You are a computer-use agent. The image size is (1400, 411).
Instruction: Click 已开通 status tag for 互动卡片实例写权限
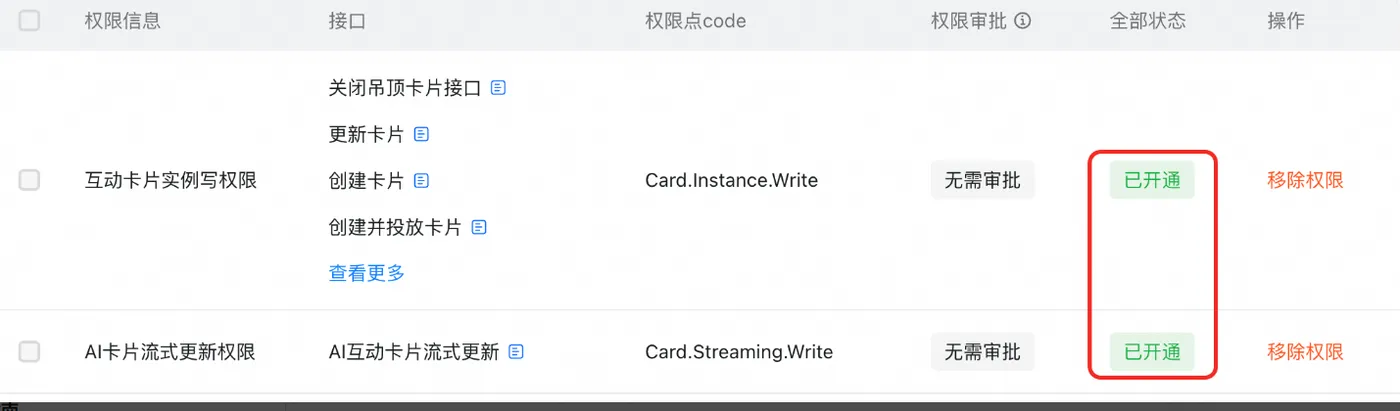click(x=1152, y=181)
